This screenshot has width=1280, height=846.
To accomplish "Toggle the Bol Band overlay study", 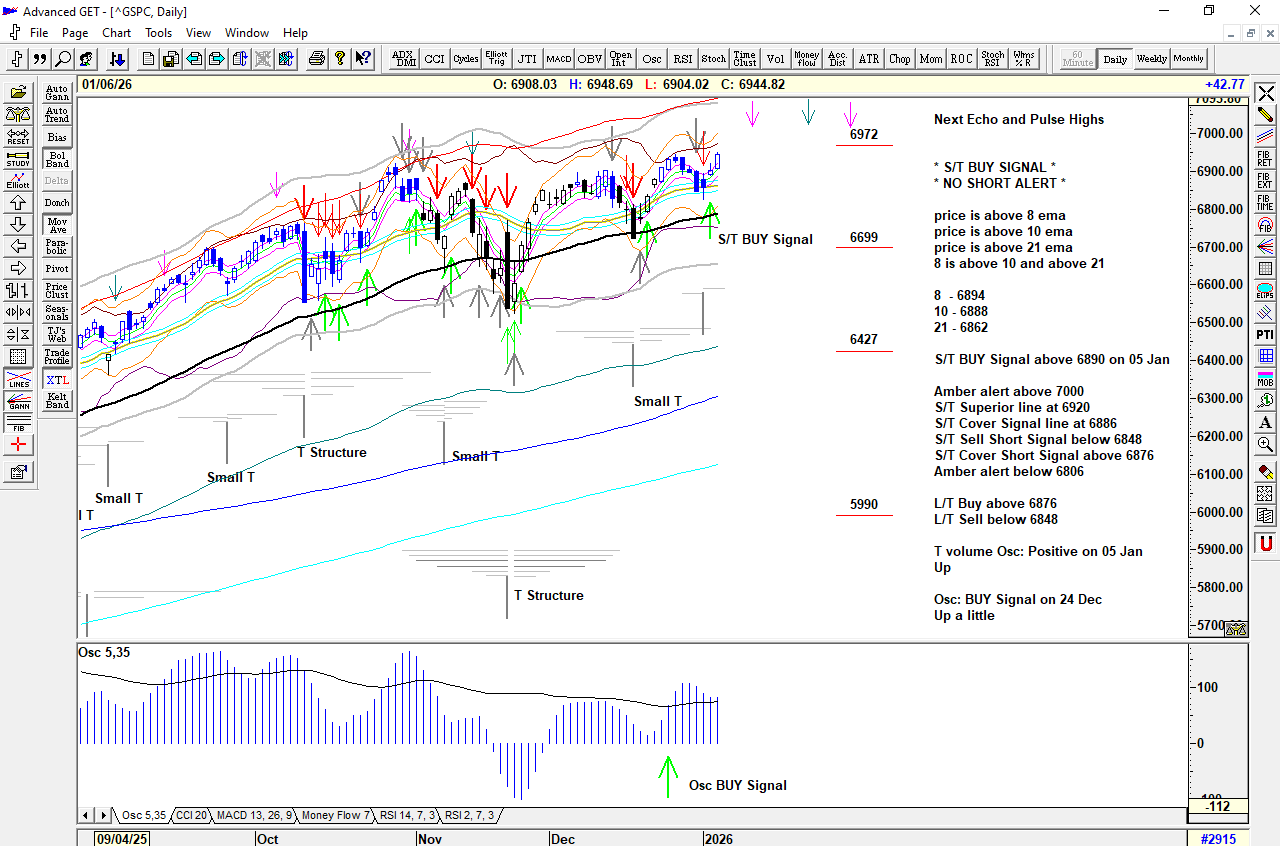I will click(57, 159).
